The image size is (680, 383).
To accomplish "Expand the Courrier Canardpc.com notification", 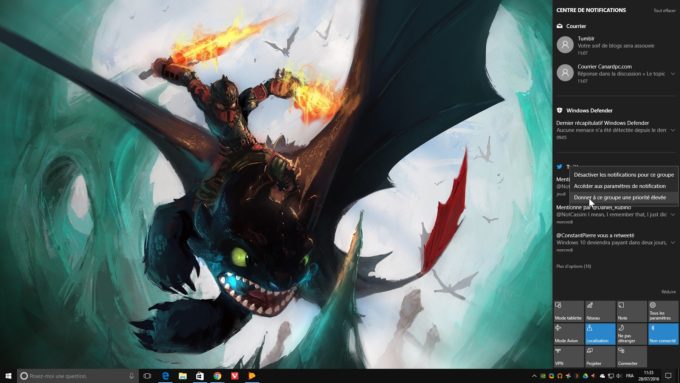I will [673, 74].
